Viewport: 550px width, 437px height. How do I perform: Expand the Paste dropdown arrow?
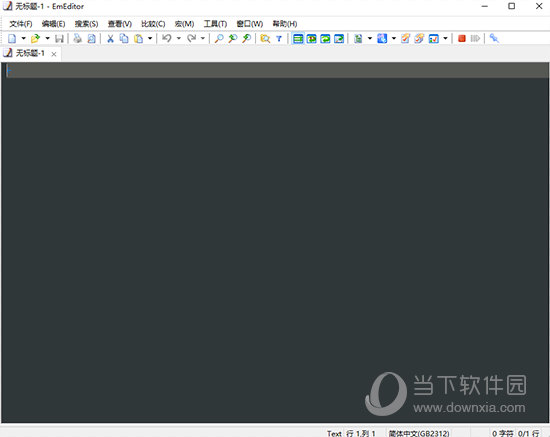click(150, 38)
